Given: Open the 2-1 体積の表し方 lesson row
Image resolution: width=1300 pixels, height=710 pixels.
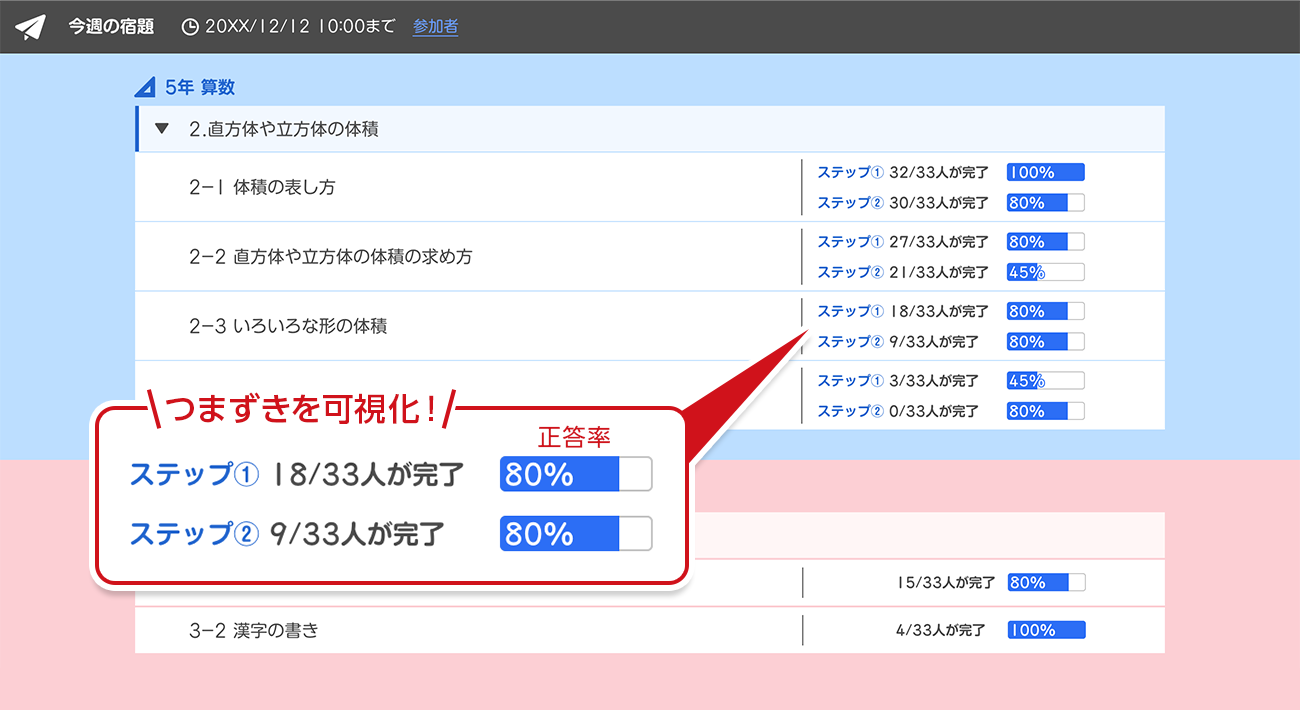Looking at the screenshot, I should (262, 187).
